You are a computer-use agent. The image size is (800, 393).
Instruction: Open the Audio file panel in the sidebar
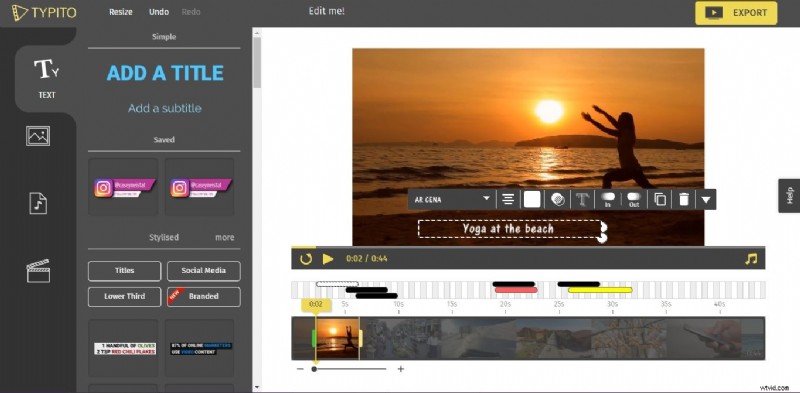(x=38, y=203)
